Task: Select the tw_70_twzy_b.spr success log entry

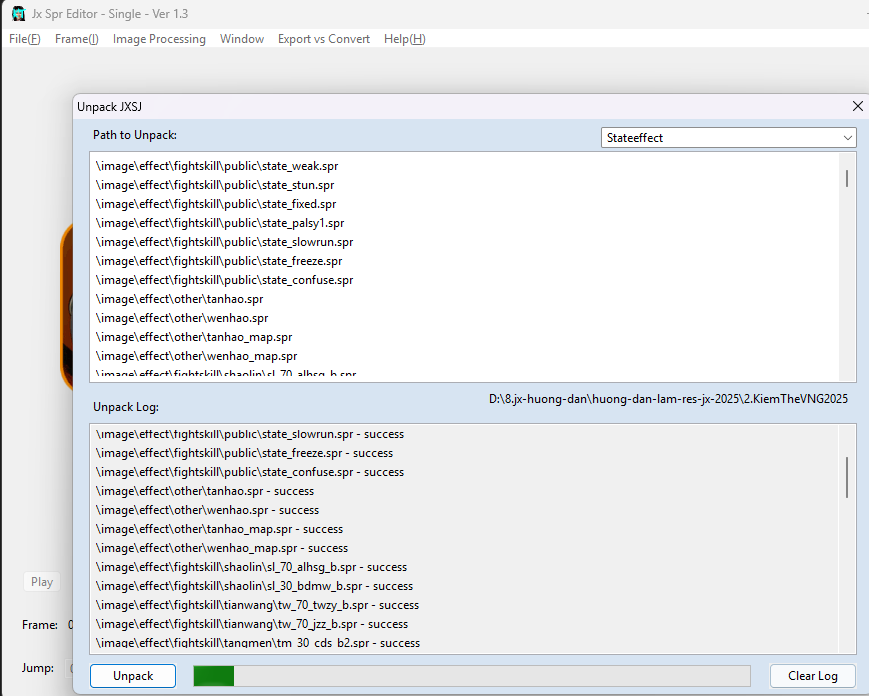Action: 257,605
